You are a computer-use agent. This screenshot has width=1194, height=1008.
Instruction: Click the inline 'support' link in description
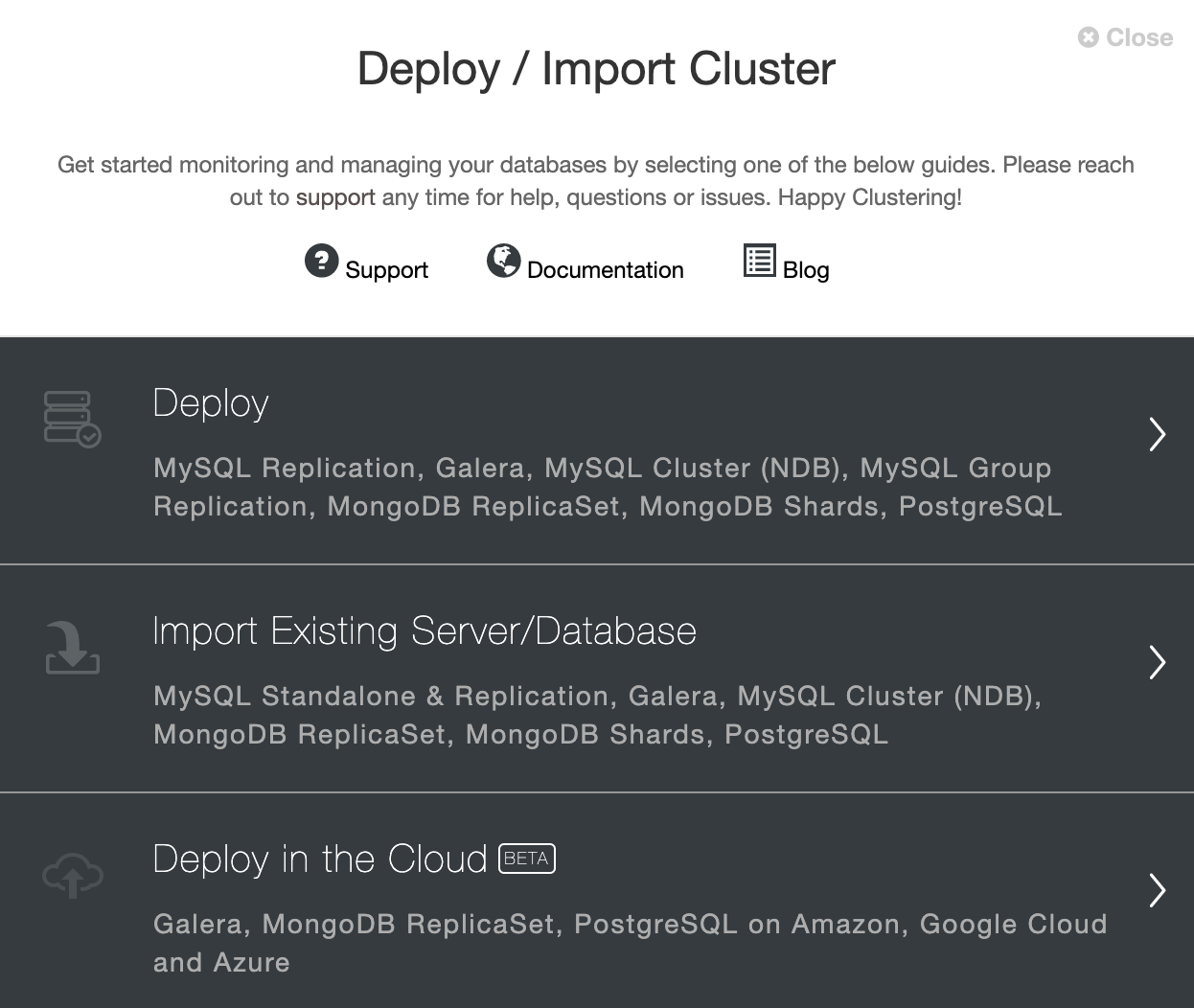(x=335, y=197)
